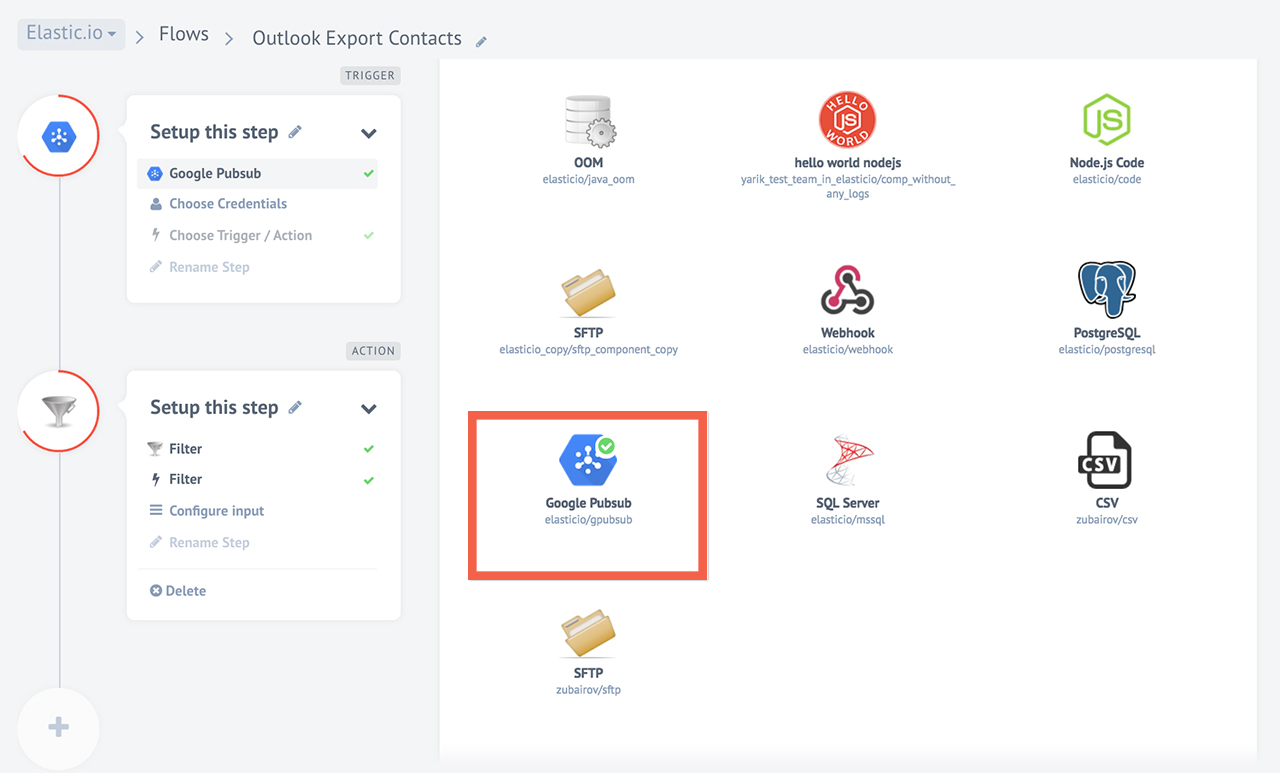
Task: Click the elasticio/mssql label
Action: point(847,520)
